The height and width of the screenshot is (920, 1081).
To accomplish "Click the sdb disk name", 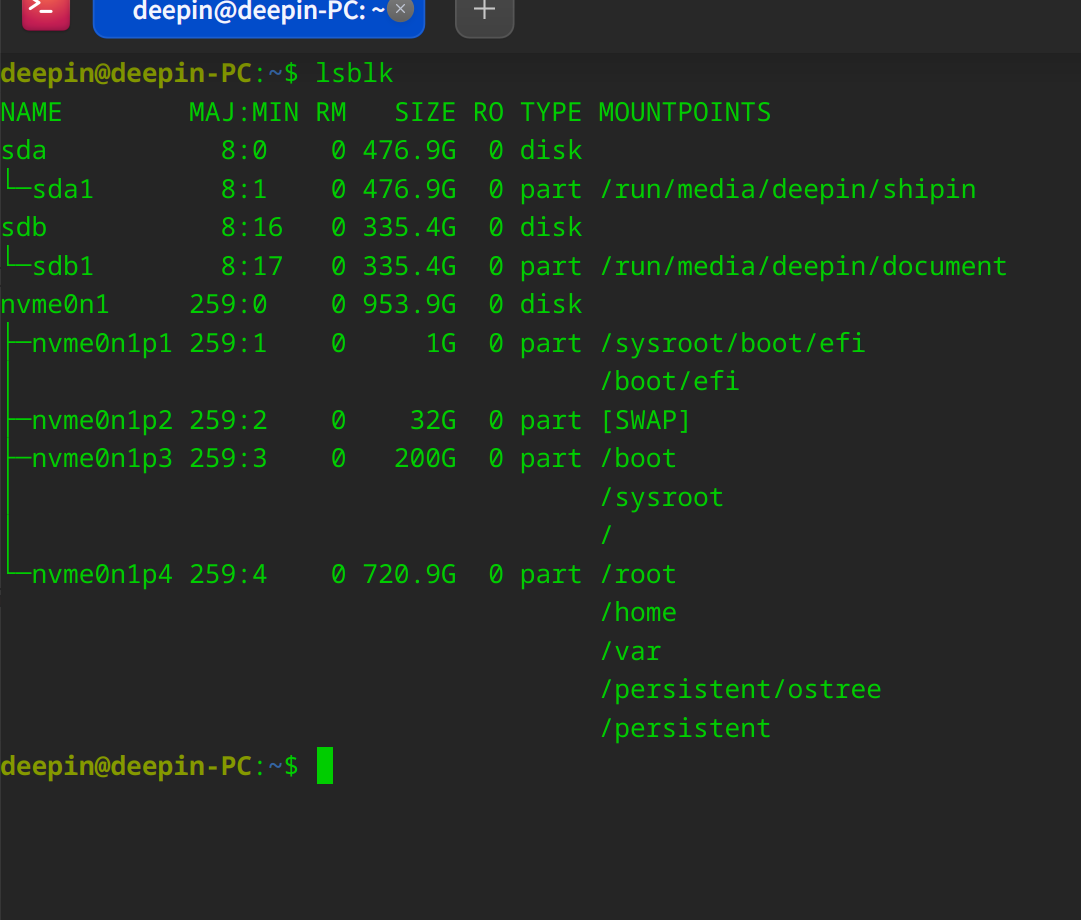I will coord(24,228).
